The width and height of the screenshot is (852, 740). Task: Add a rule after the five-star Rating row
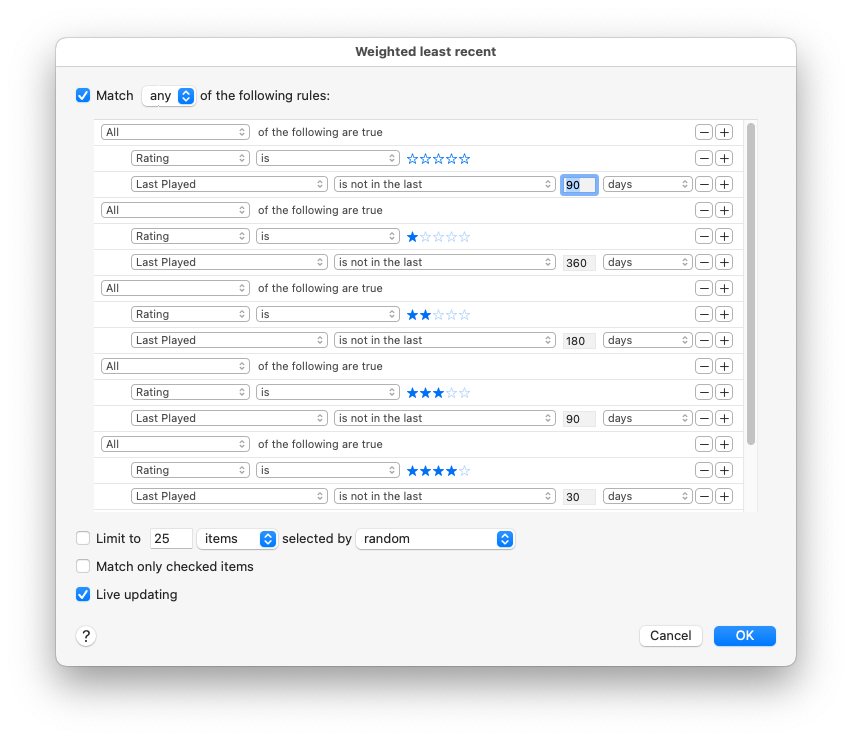click(x=724, y=158)
